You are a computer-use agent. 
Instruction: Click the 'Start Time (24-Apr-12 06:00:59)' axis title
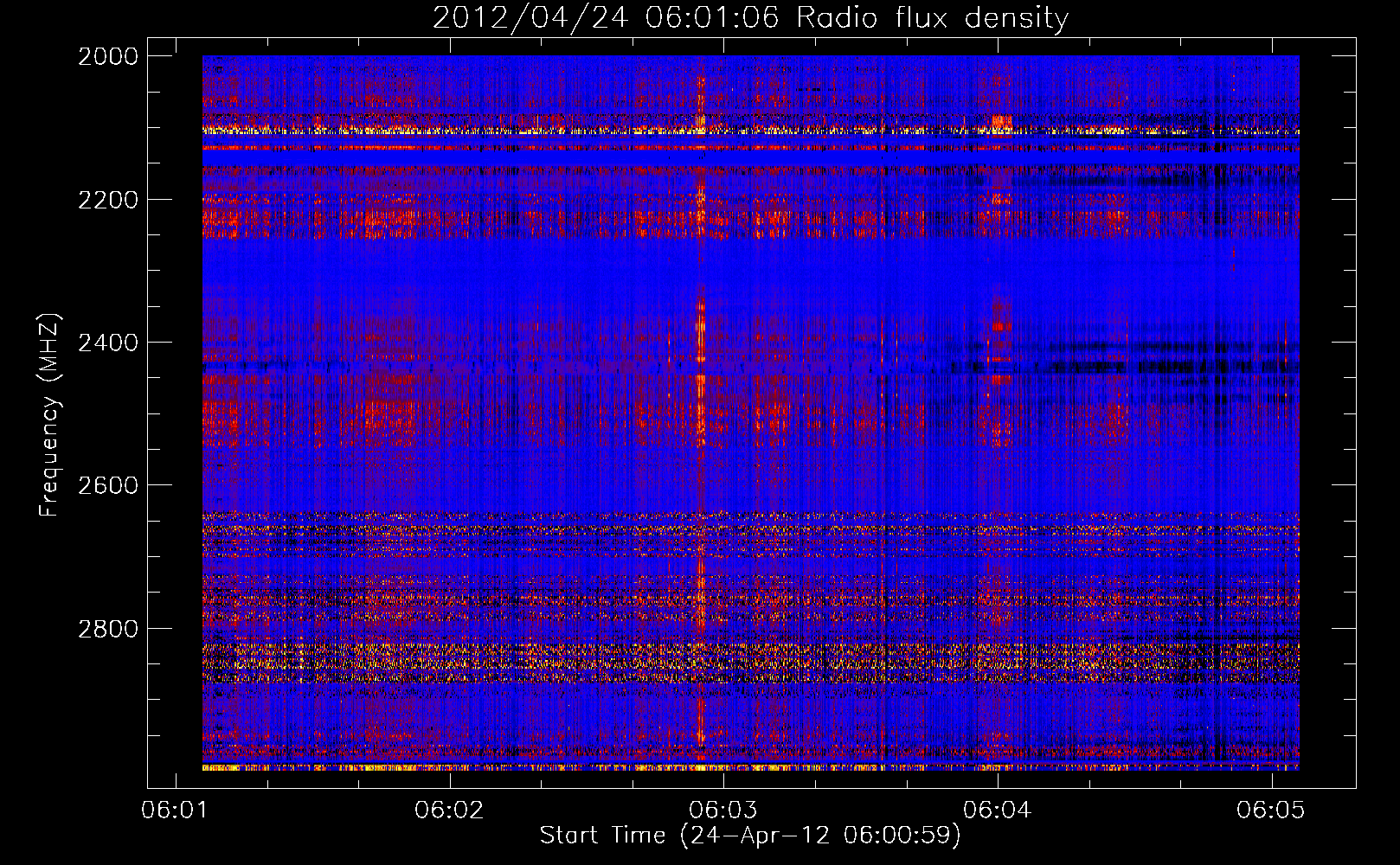(x=750, y=836)
